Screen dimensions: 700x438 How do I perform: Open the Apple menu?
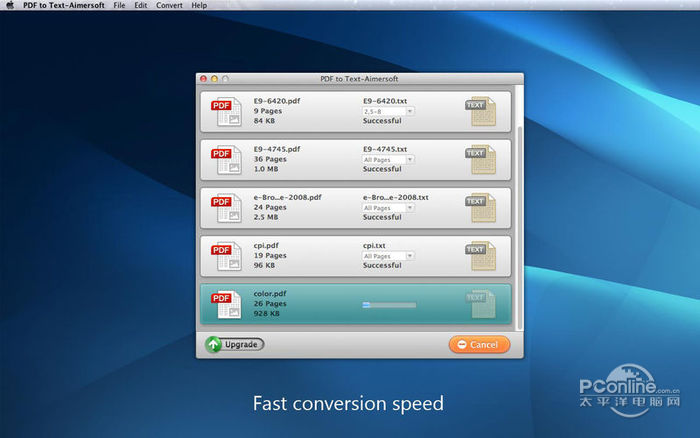[x=10, y=5]
